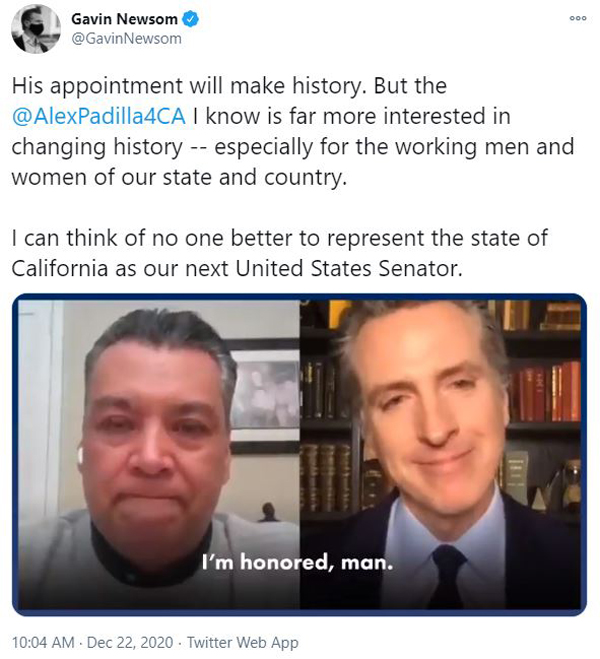Click the left video pane with gray sweater
600x659 pixels.
pyautogui.click(x=159, y=455)
